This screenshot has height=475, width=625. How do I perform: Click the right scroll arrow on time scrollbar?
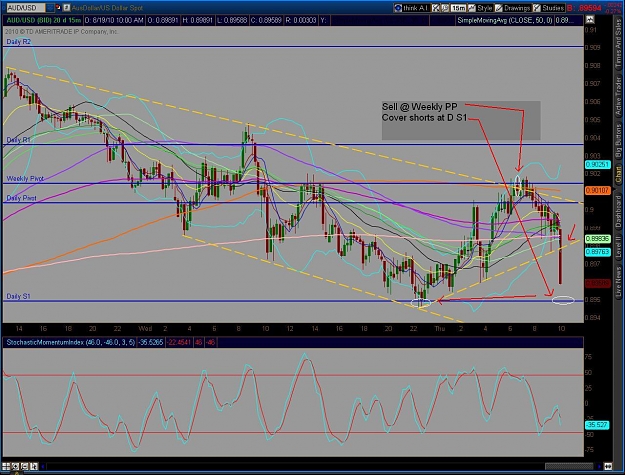pyautogui.click(x=599, y=466)
